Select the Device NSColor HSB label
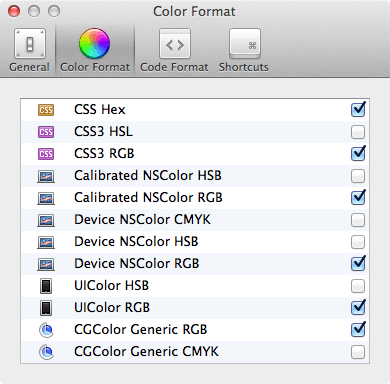This screenshot has width=390, height=384. coord(136,242)
